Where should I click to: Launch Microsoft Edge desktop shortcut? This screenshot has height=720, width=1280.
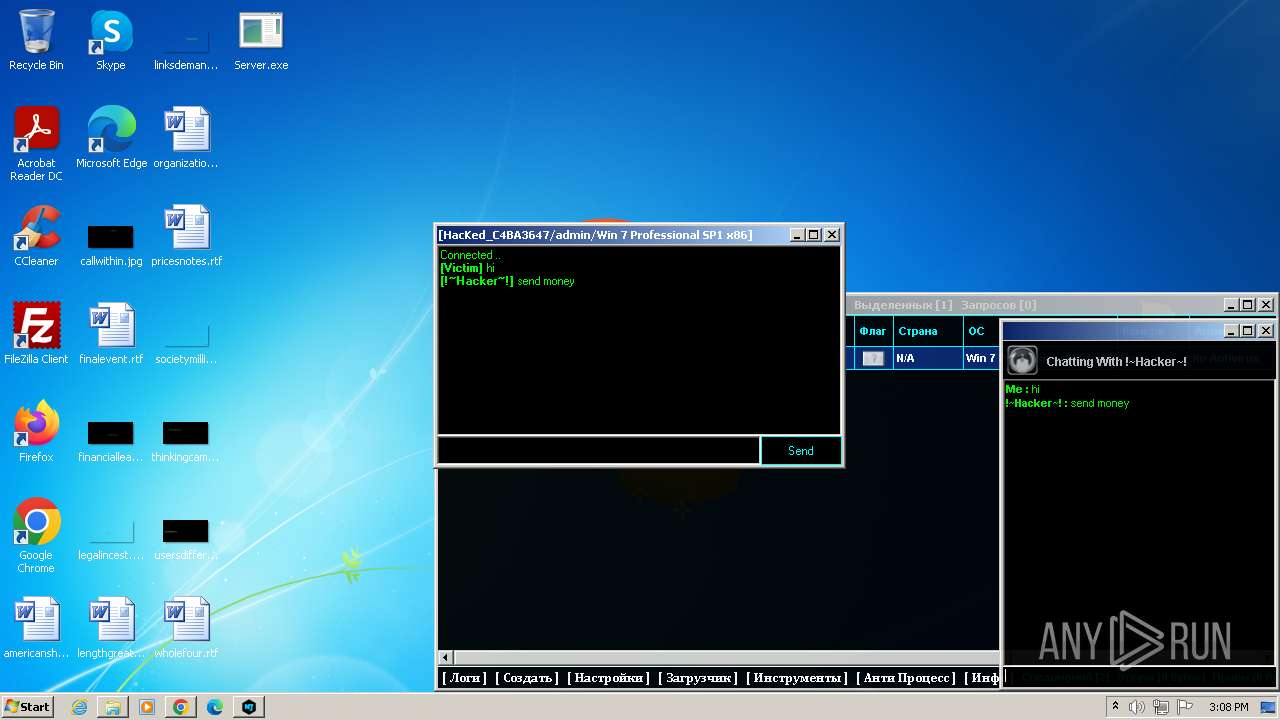tap(111, 138)
